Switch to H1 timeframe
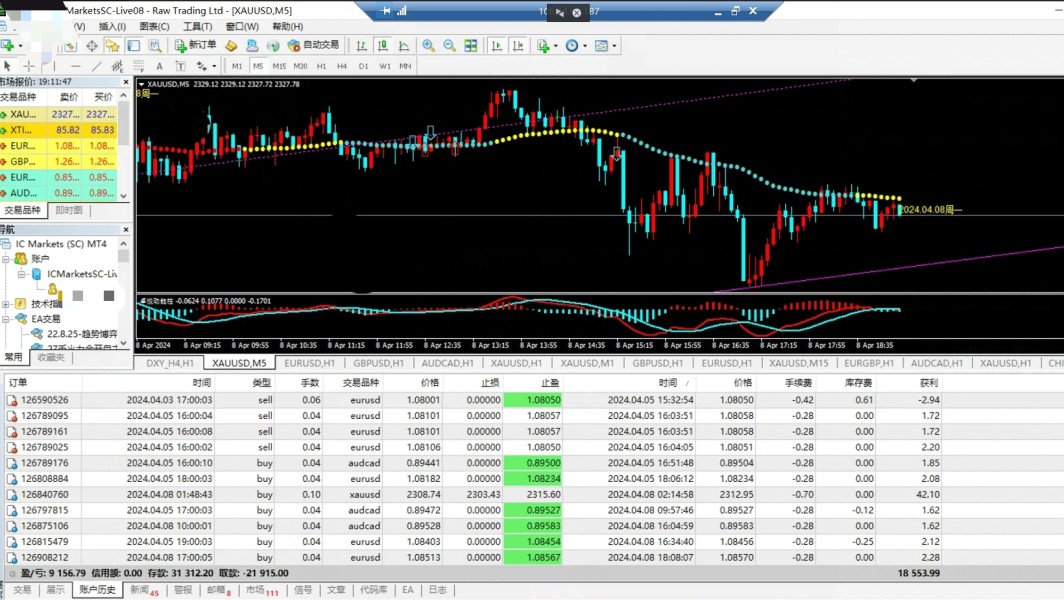 (321, 66)
